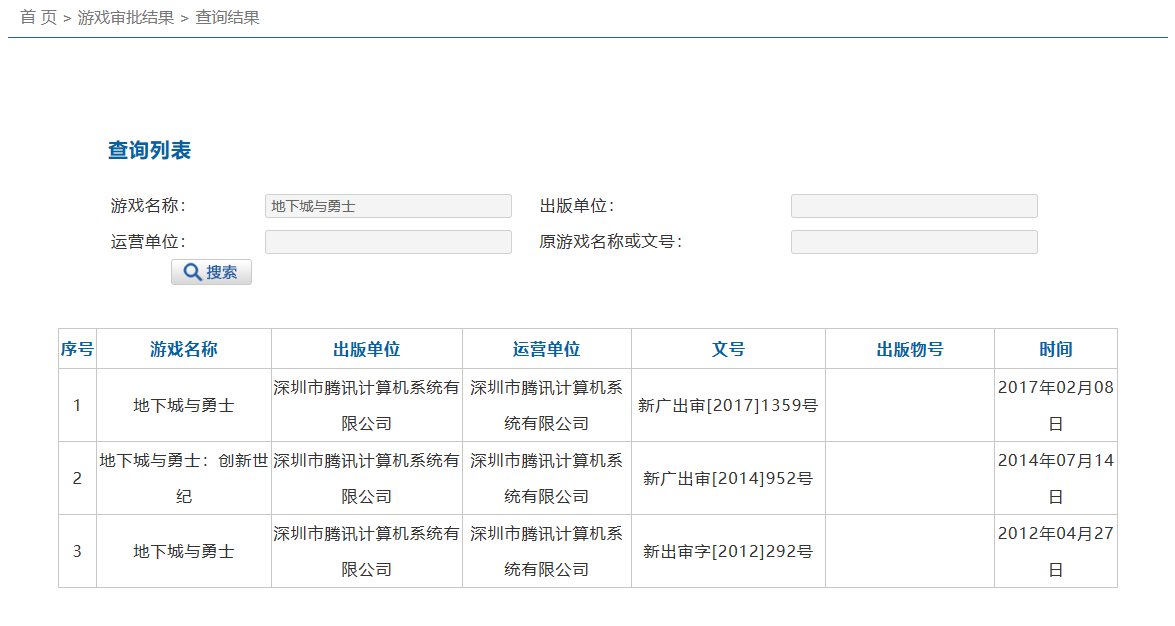Screen dimensions: 1175x626
Task: Click approval number 新出审字[2012]292号
Action: [728, 552]
